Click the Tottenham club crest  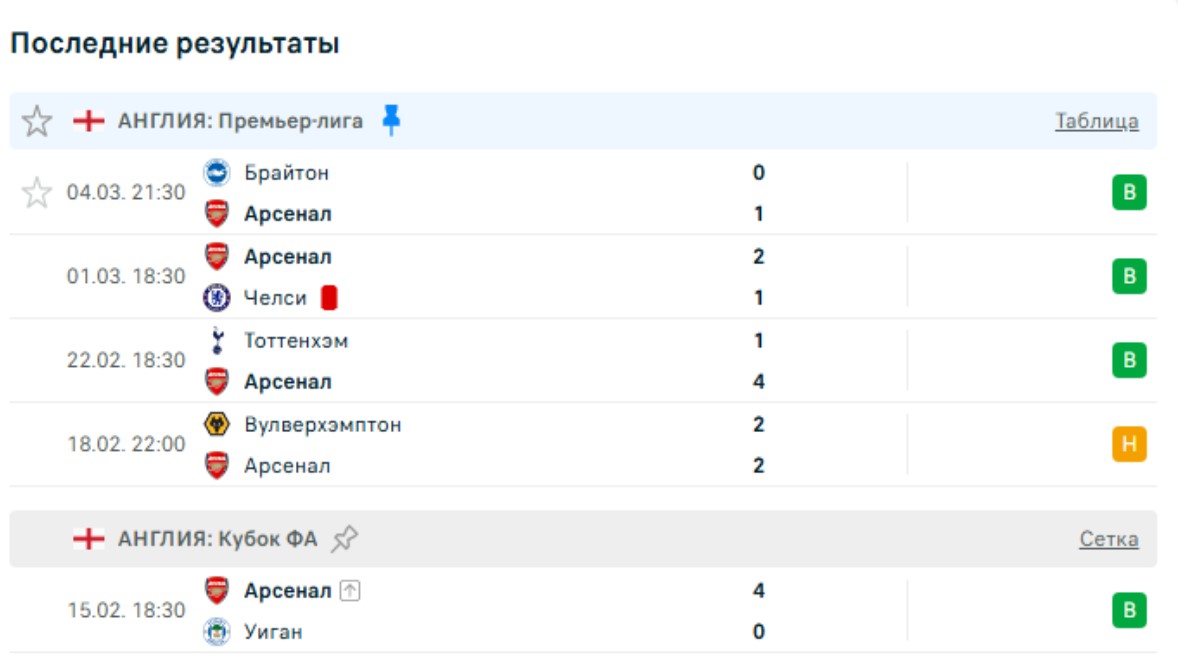point(216,341)
